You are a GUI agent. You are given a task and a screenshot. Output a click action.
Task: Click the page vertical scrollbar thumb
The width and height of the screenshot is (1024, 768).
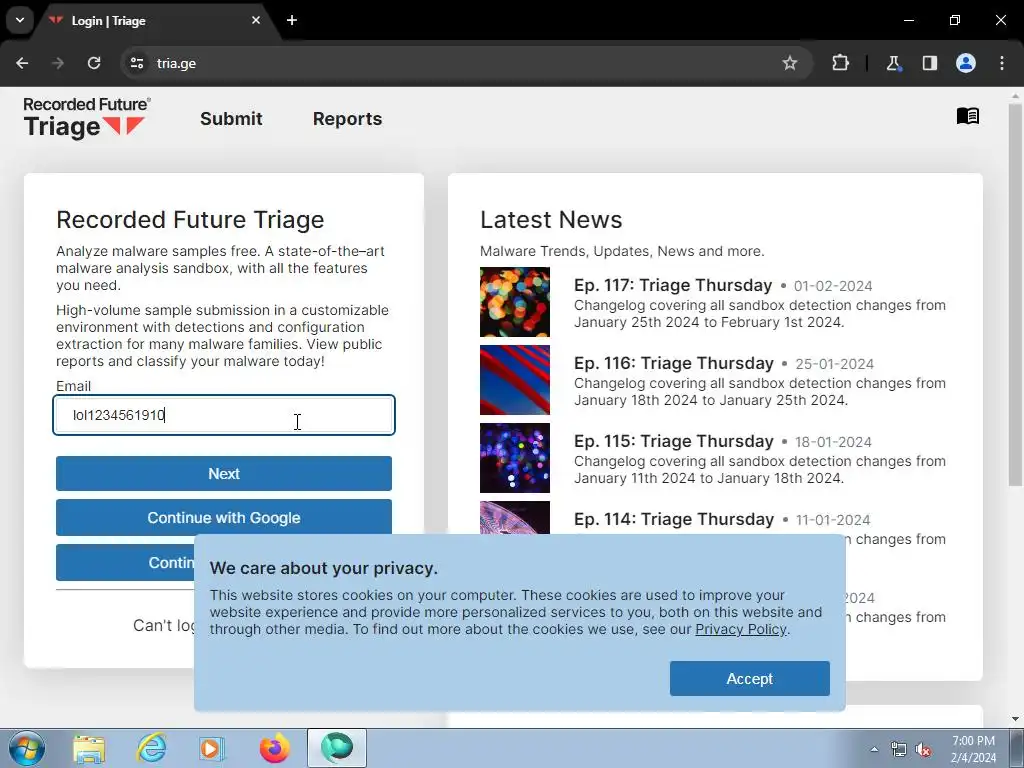tap(1015, 294)
